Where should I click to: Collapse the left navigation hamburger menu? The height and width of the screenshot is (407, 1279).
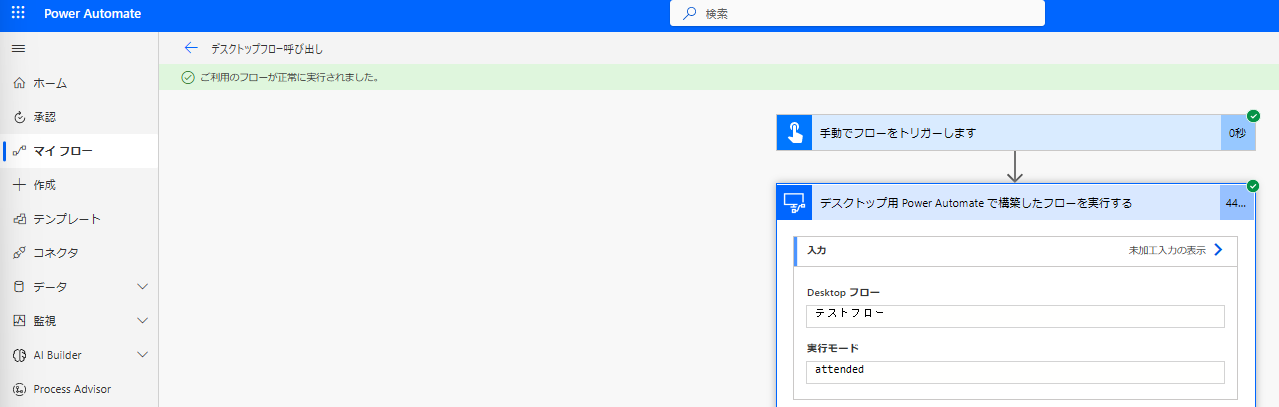tap(18, 48)
